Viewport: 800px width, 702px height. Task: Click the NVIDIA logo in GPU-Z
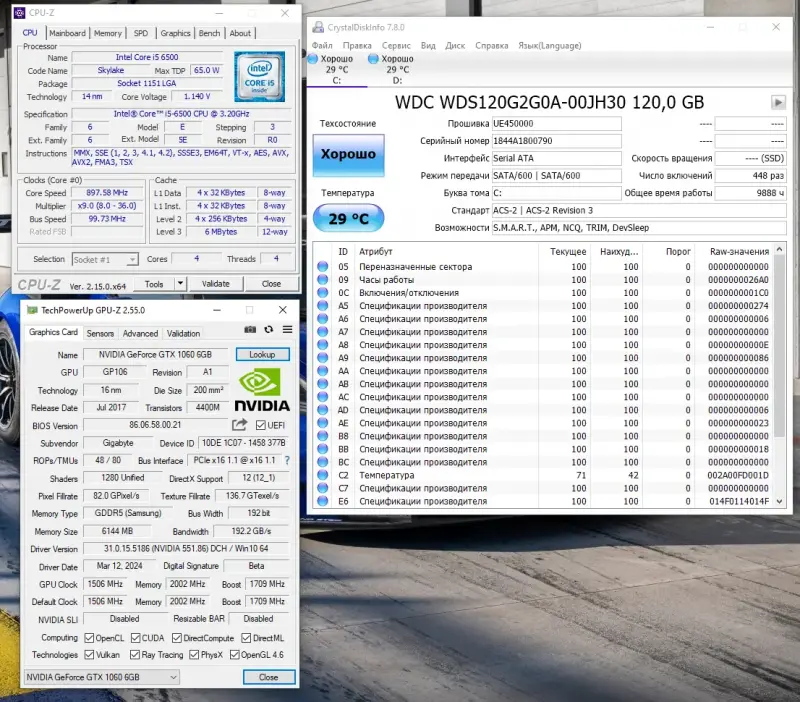click(262, 389)
